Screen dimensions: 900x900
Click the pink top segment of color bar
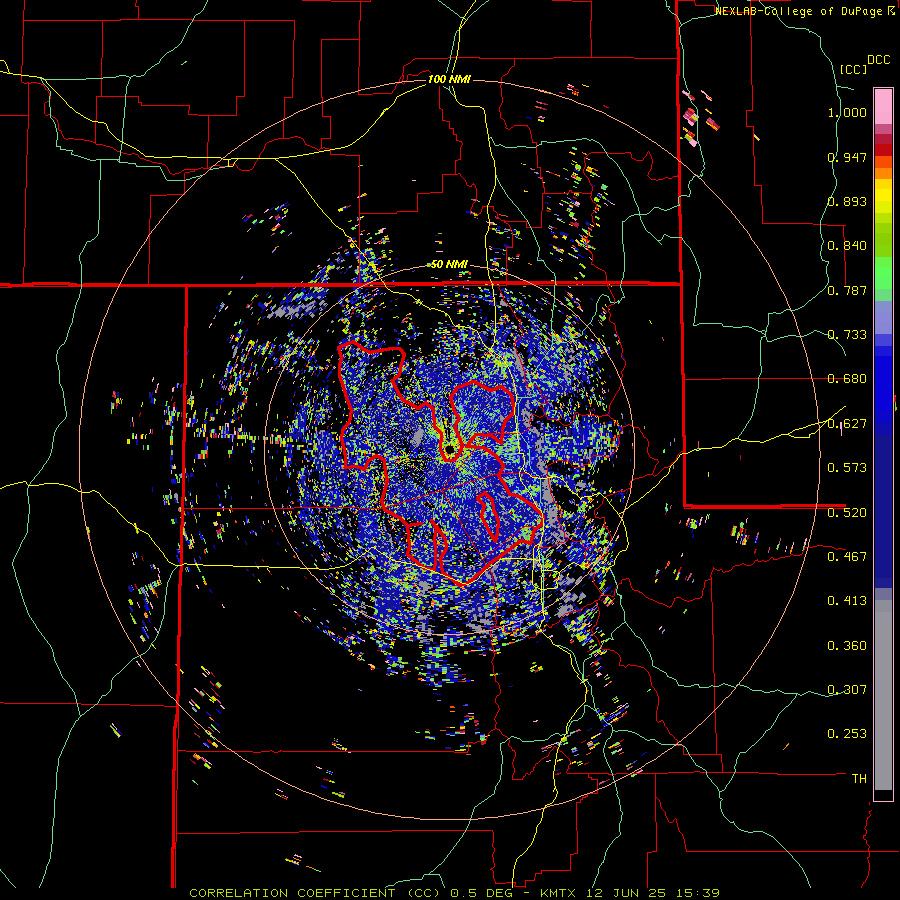click(883, 106)
